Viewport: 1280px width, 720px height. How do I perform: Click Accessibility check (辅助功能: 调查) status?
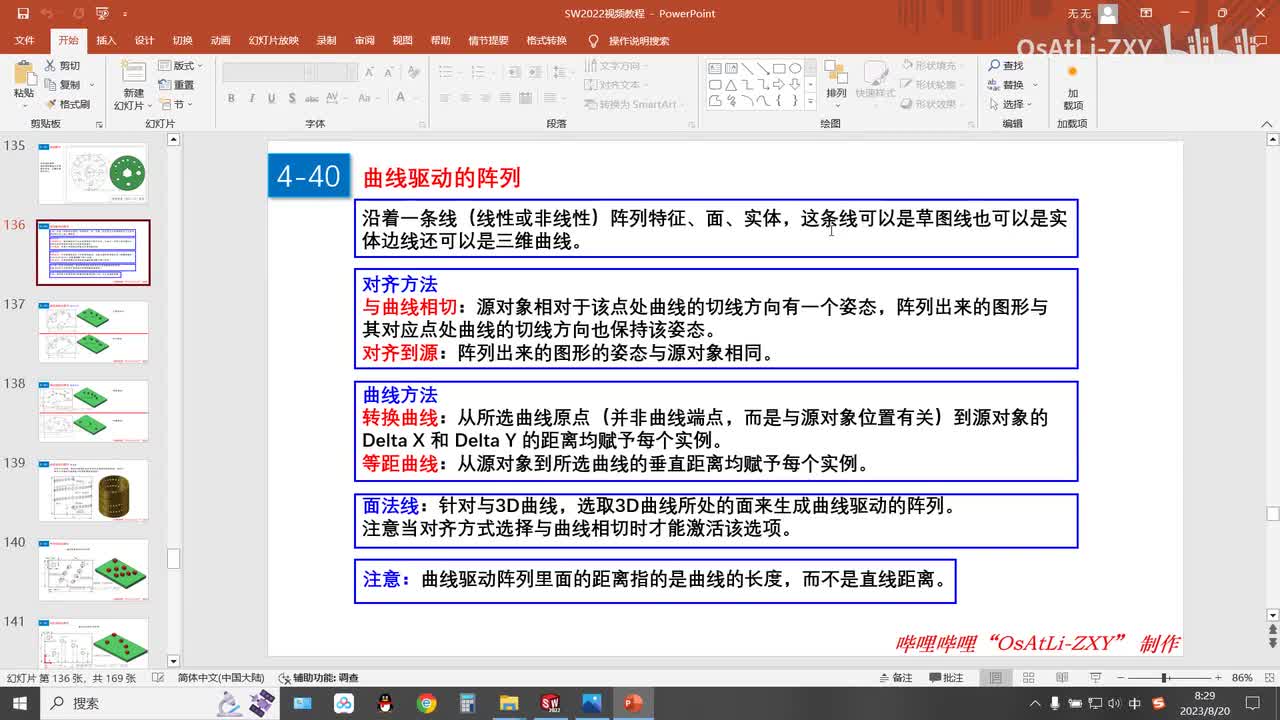319,678
